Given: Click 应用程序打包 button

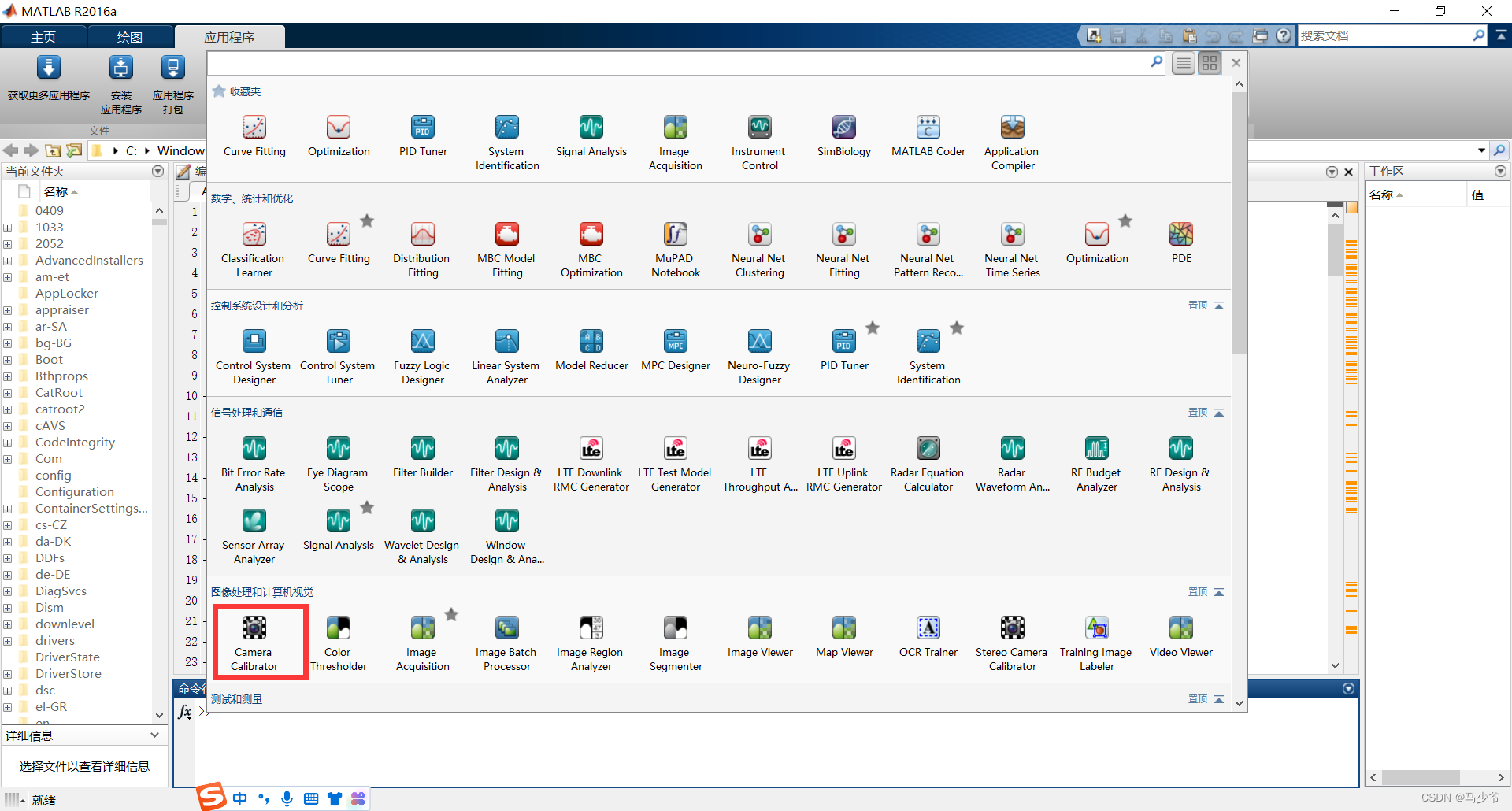Looking at the screenshot, I should pos(173,86).
